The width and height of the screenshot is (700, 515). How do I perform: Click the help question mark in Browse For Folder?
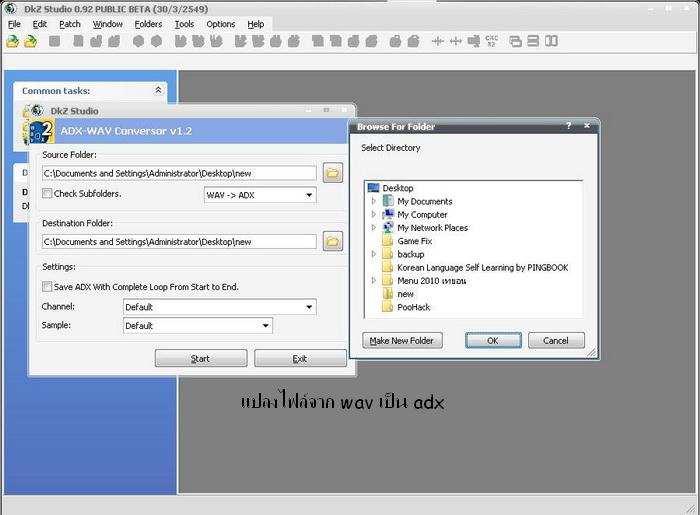coord(568,126)
